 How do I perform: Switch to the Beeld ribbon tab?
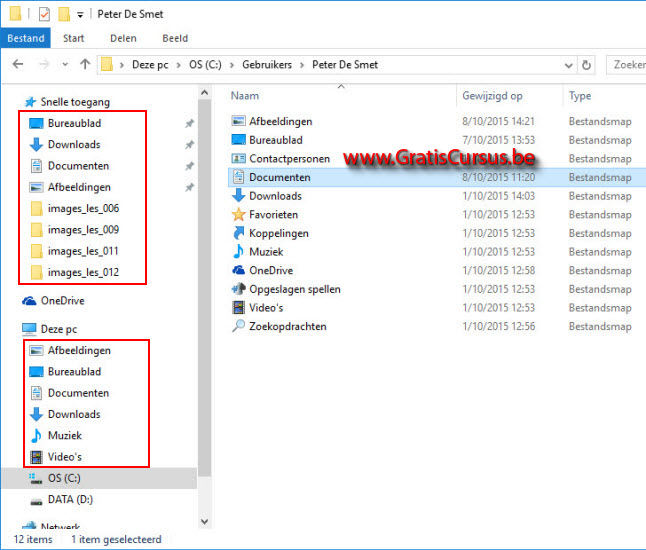click(x=175, y=38)
